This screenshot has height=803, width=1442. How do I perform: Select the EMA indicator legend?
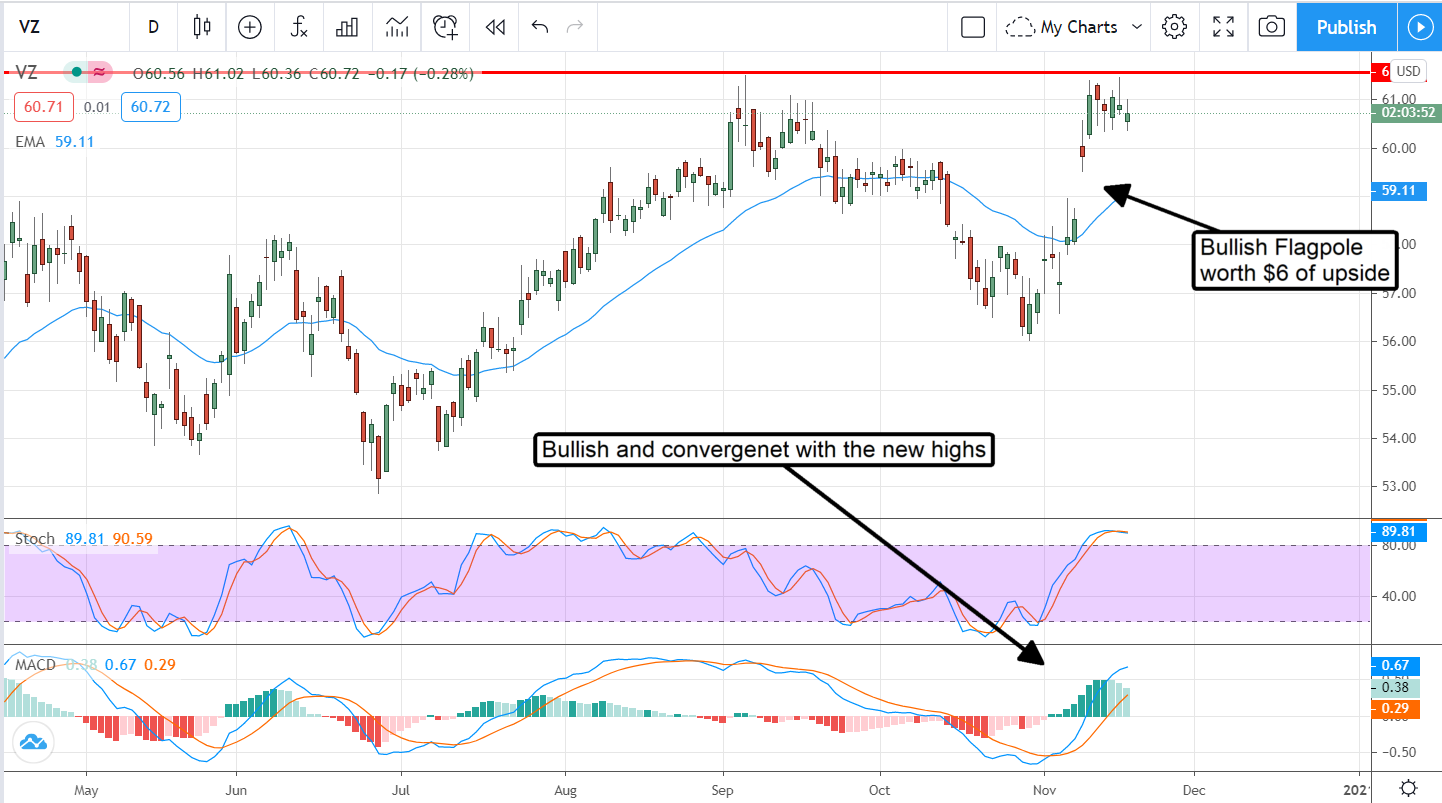30,142
